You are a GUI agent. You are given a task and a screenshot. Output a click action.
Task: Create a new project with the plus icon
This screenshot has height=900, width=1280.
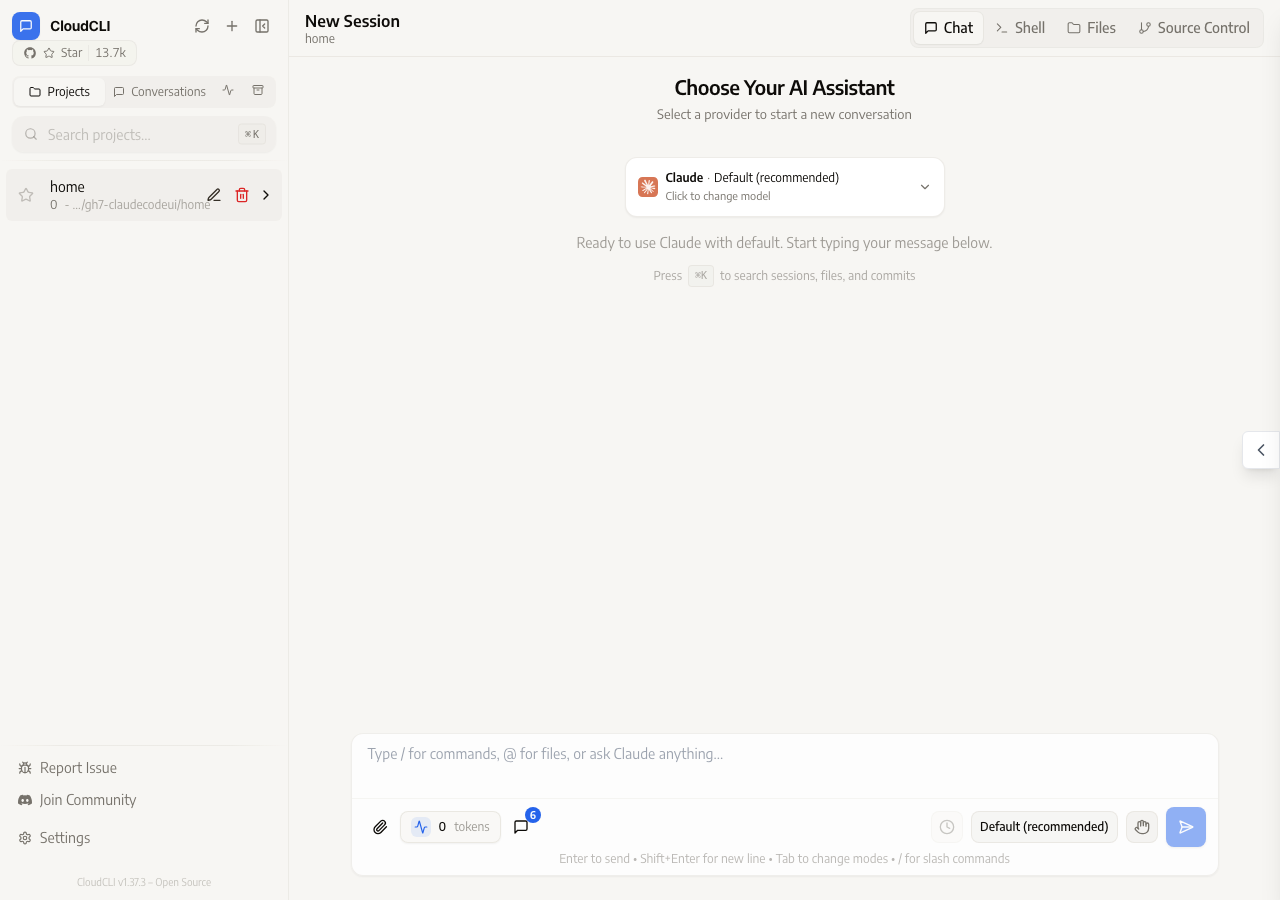[232, 26]
